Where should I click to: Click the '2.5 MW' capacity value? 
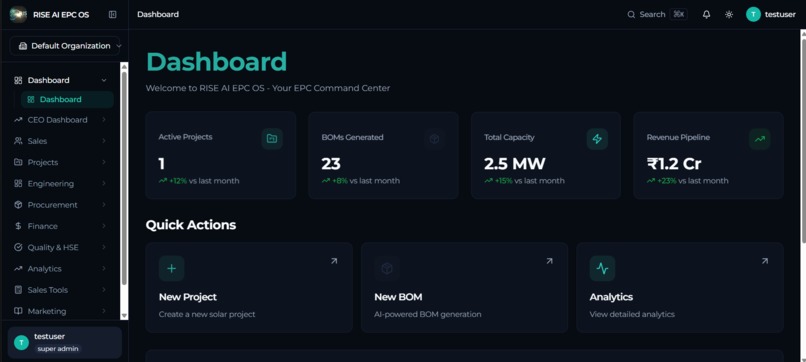pos(515,164)
